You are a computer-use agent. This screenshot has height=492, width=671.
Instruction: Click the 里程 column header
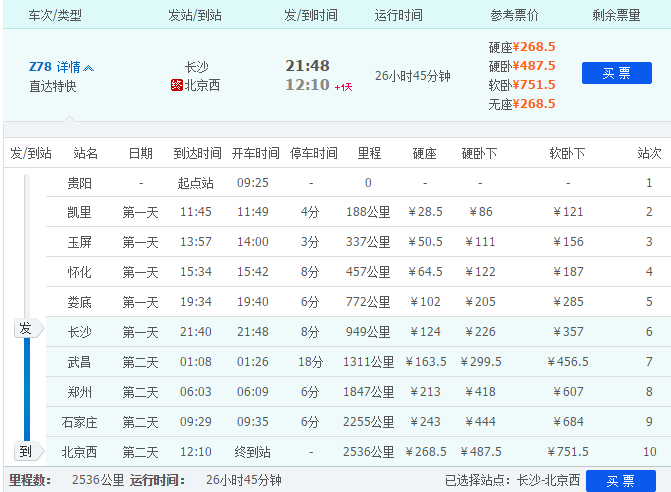pos(369,153)
